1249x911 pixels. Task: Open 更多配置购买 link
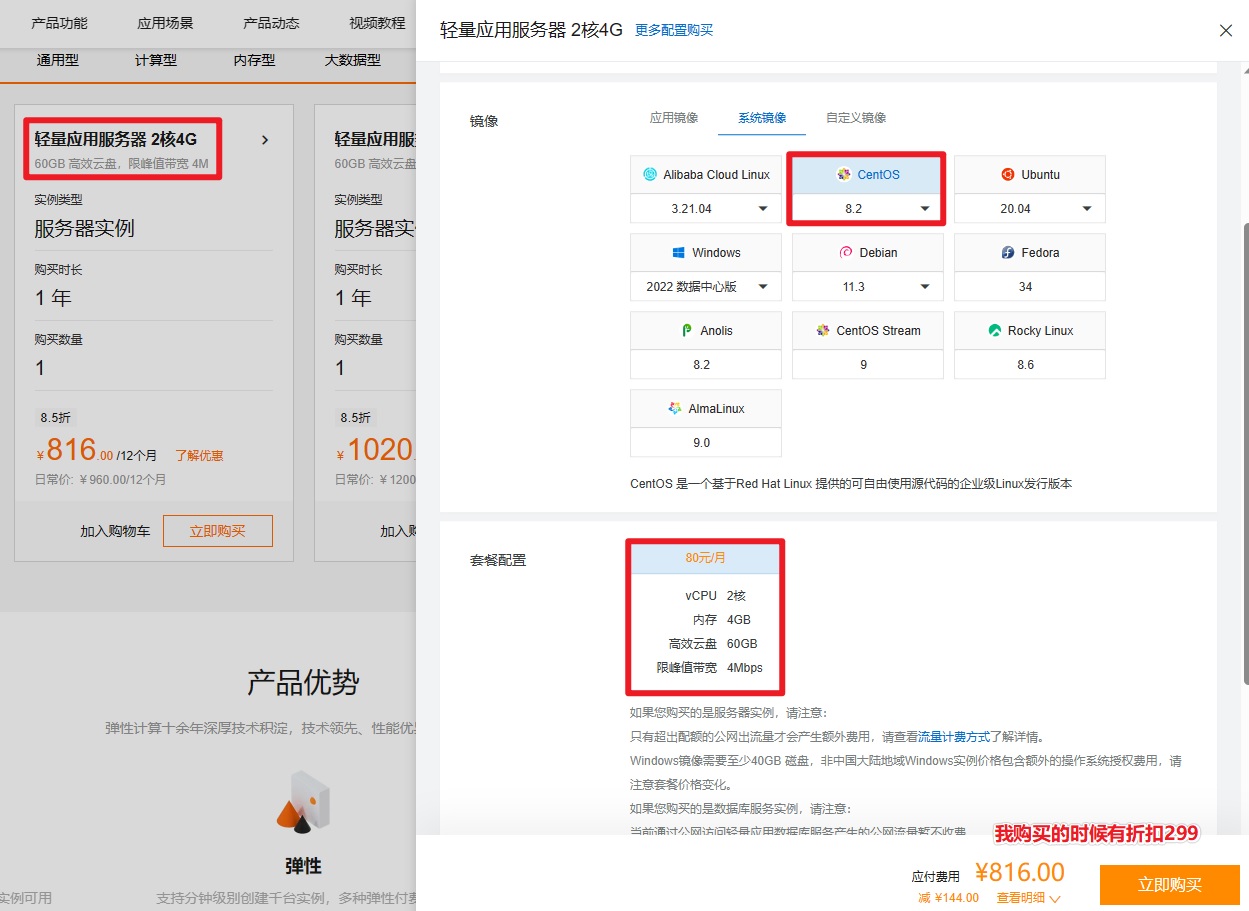[674, 30]
